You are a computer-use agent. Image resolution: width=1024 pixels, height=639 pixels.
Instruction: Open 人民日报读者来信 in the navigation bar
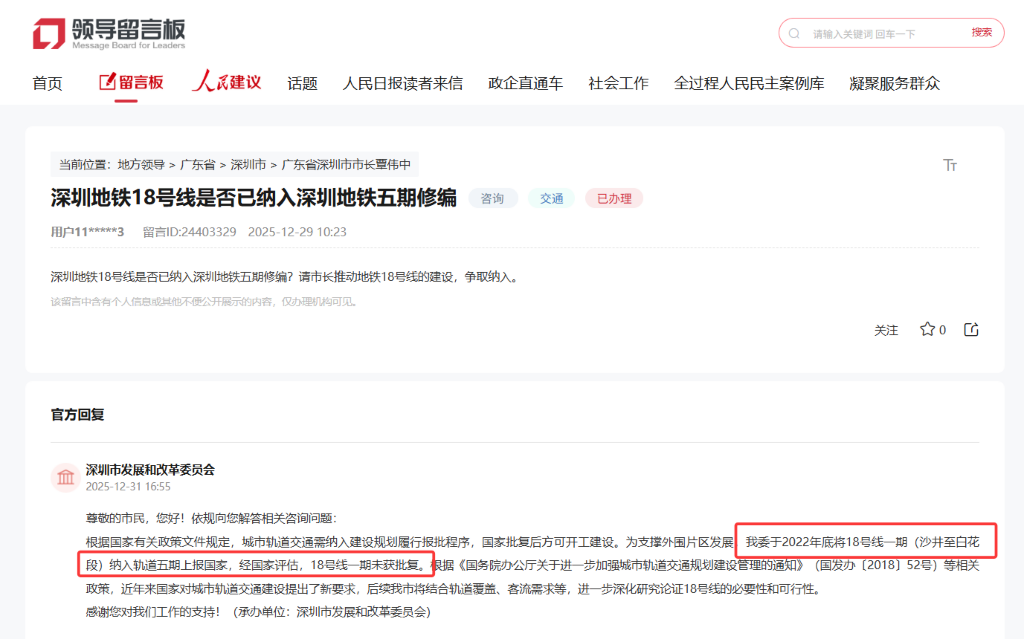pyautogui.click(x=402, y=83)
